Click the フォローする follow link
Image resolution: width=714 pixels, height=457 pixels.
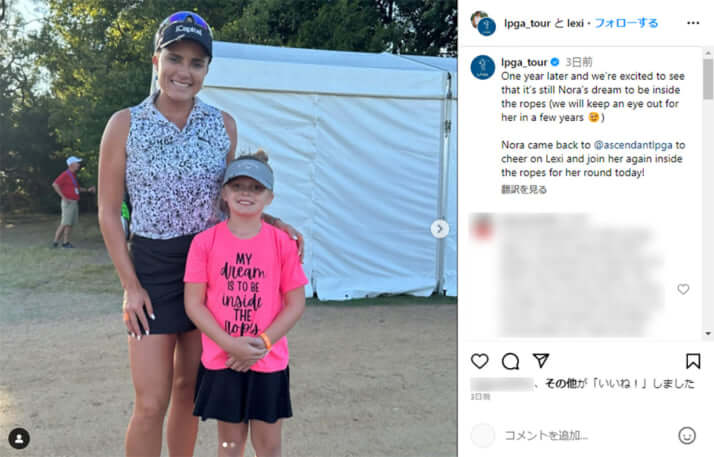[626, 23]
